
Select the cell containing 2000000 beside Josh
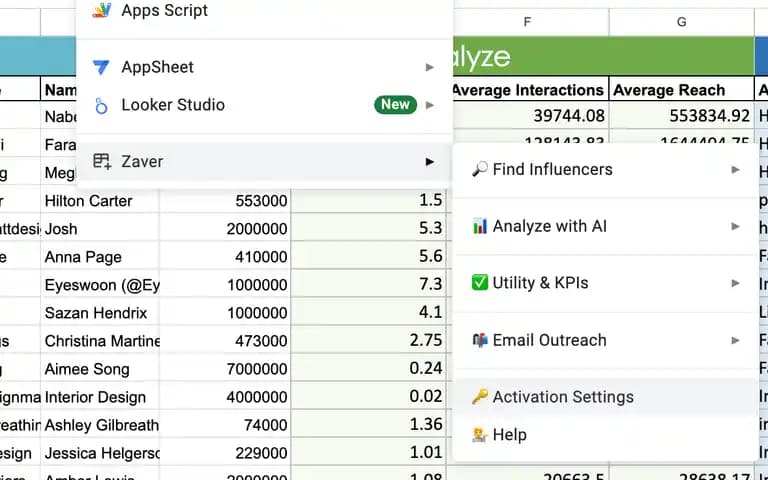[x=225, y=229]
